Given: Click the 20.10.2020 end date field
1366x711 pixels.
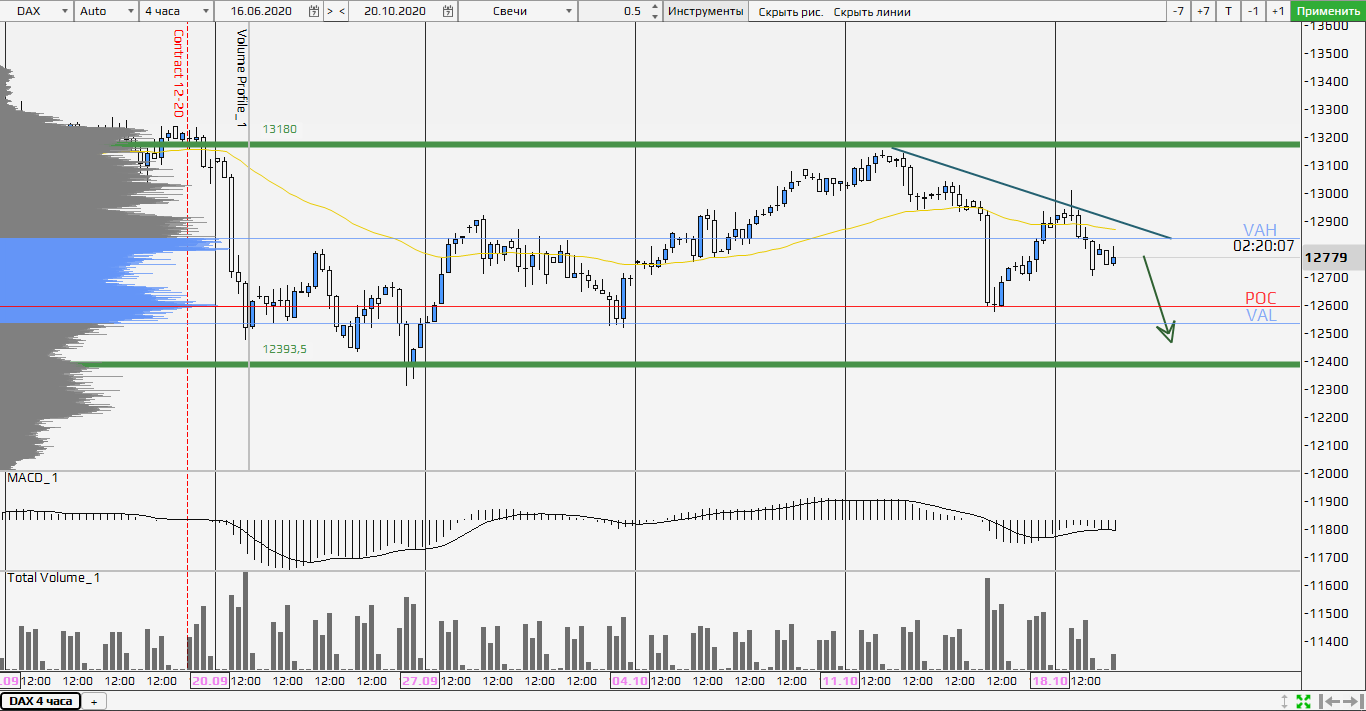Looking at the screenshot, I should pos(394,11).
